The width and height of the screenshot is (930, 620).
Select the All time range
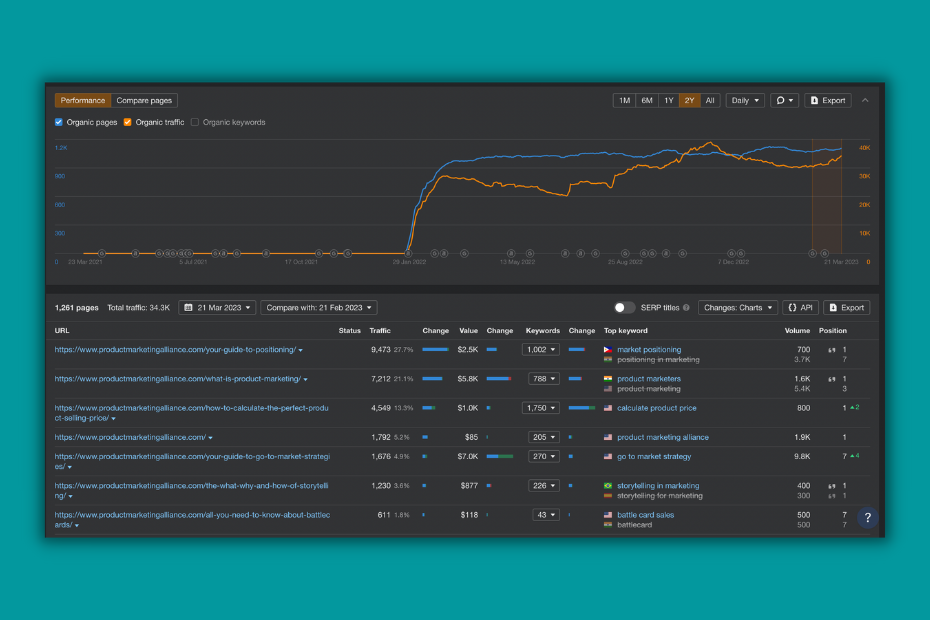710,100
